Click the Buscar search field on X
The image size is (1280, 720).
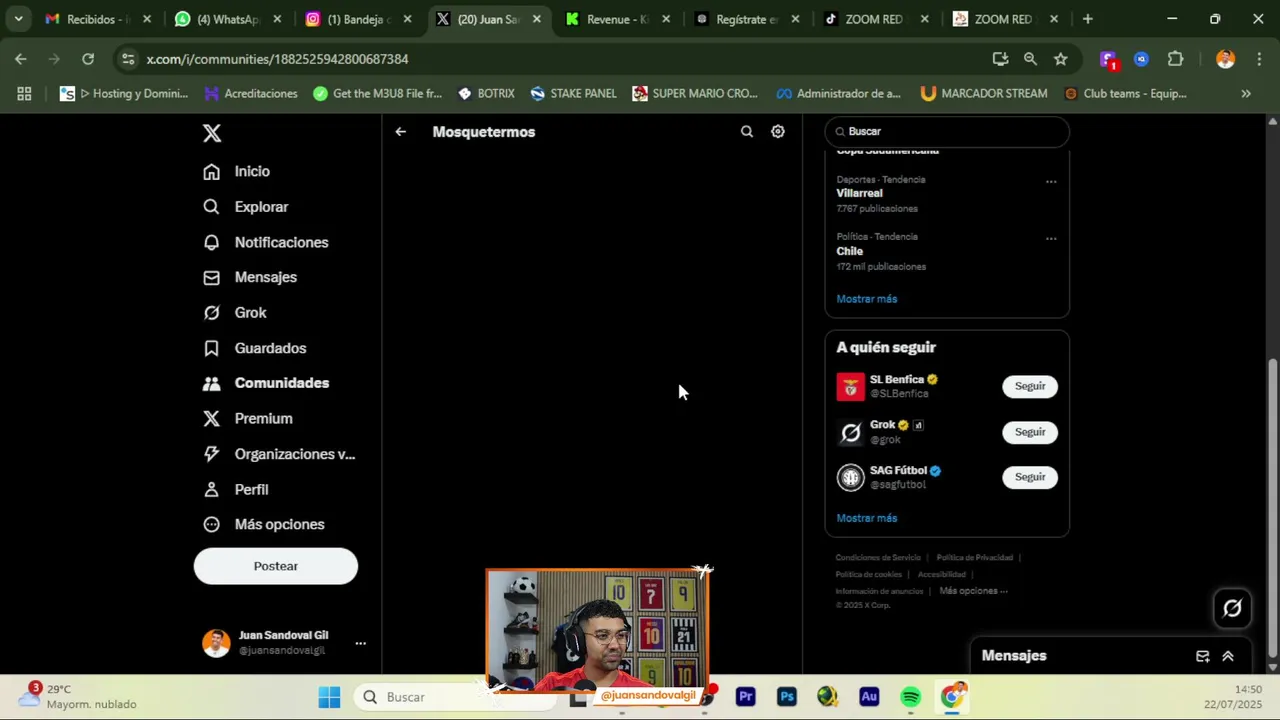point(947,131)
